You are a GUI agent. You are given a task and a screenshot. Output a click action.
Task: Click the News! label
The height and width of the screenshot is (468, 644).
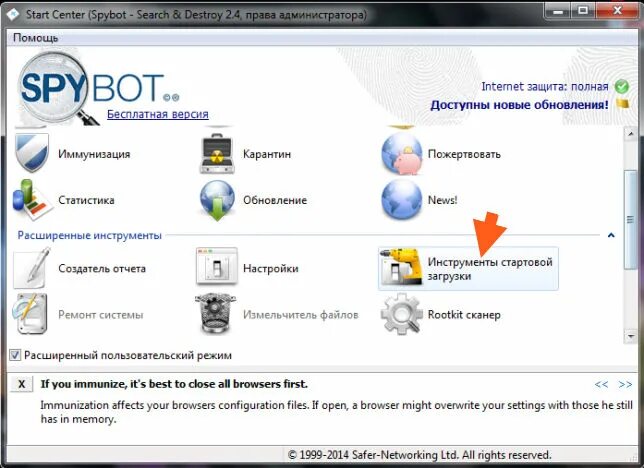[x=442, y=200]
